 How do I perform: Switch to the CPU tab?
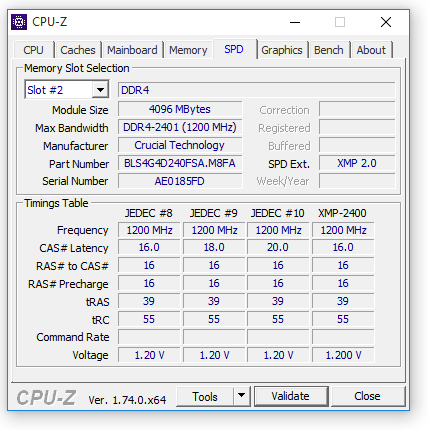click(33, 50)
